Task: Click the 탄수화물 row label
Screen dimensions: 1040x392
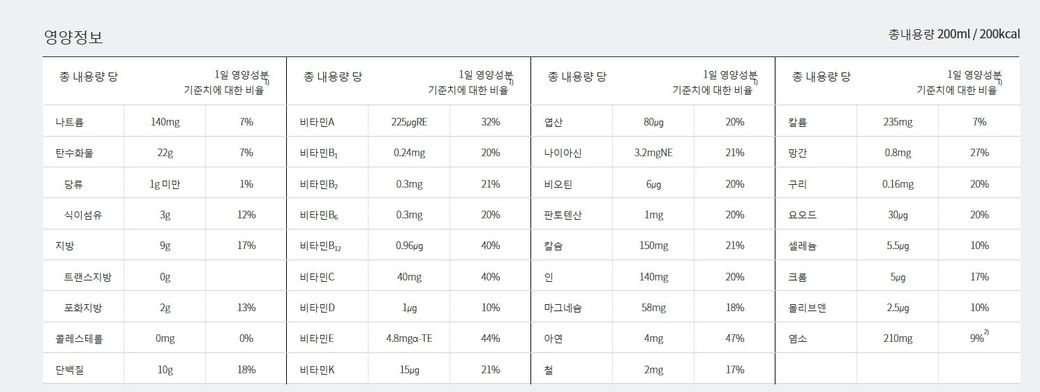Action: point(74,153)
